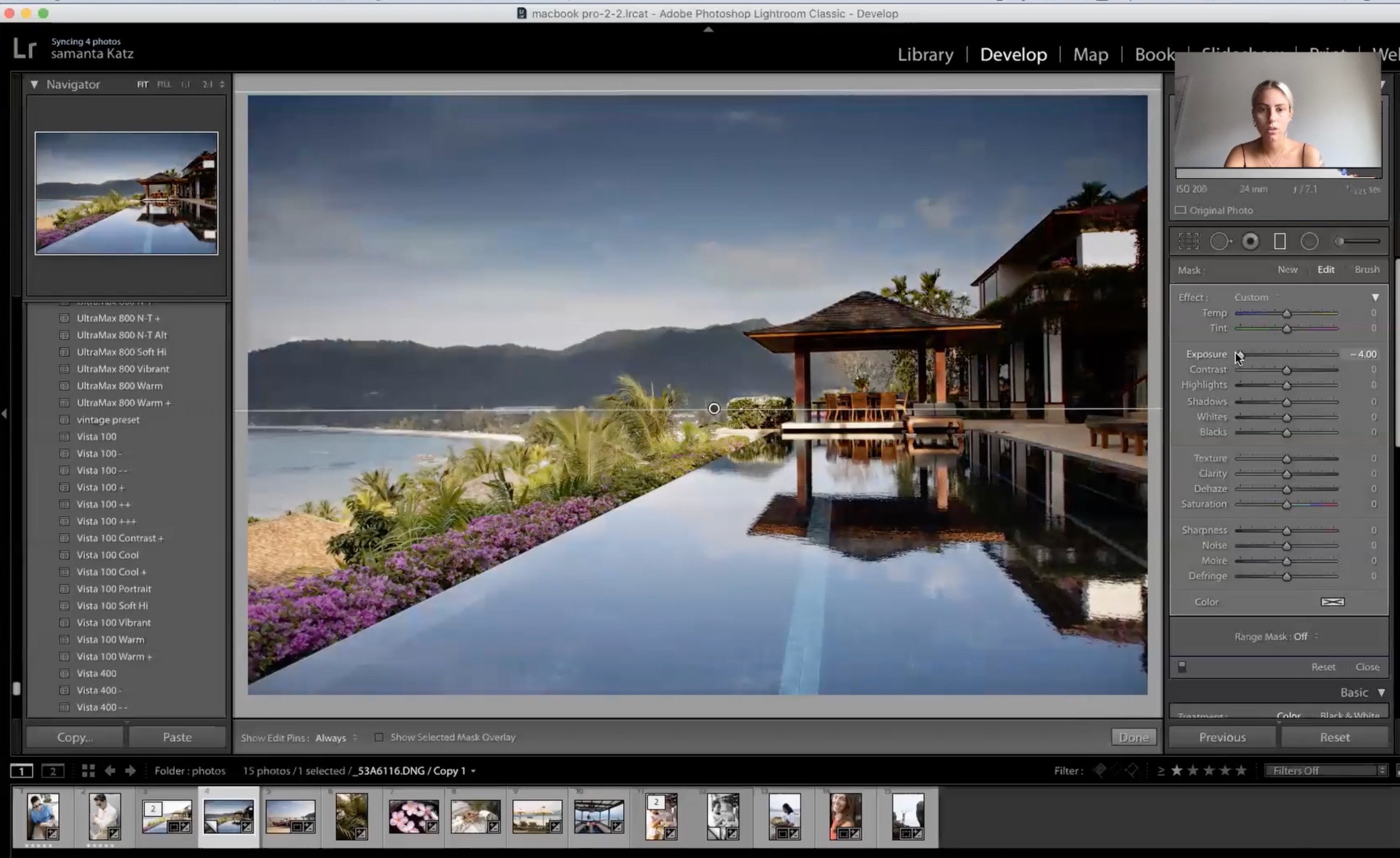This screenshot has height=858, width=1400.
Task: Collapse the Navigator panel
Action: (x=35, y=85)
